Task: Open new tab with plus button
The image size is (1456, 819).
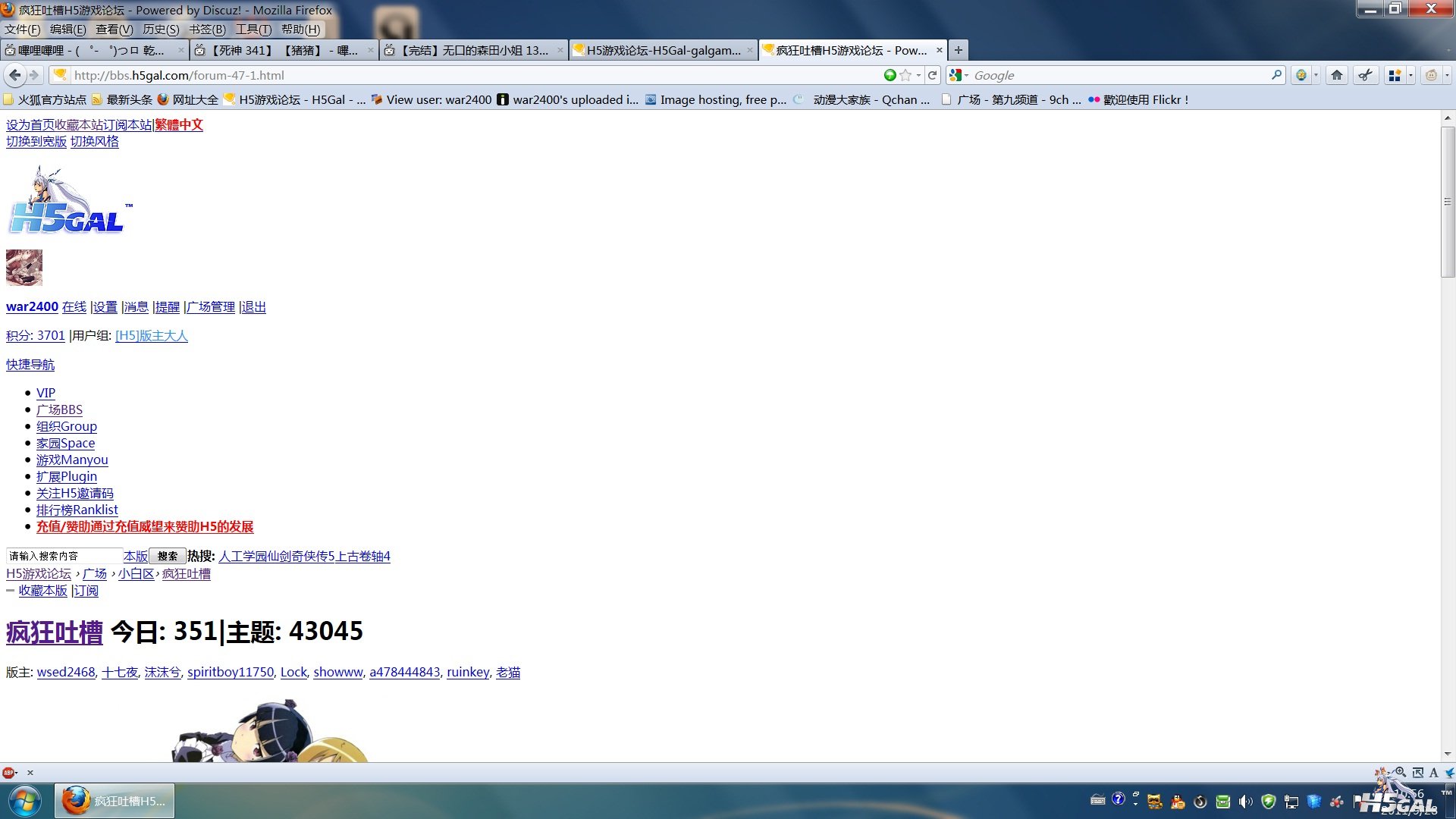Action: coord(959,50)
